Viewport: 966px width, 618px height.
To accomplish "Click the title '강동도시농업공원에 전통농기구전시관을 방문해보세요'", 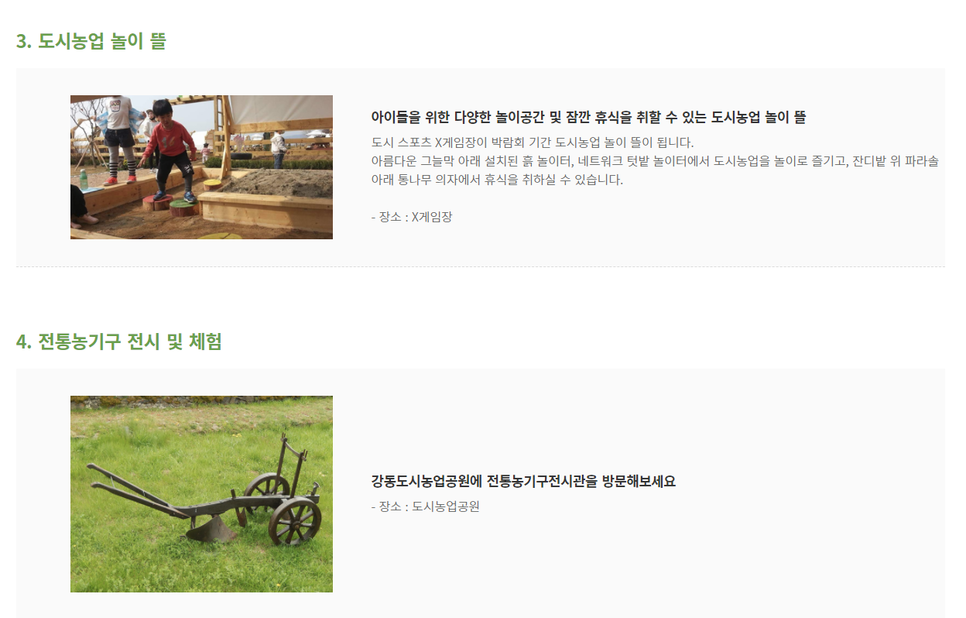I will (523, 481).
